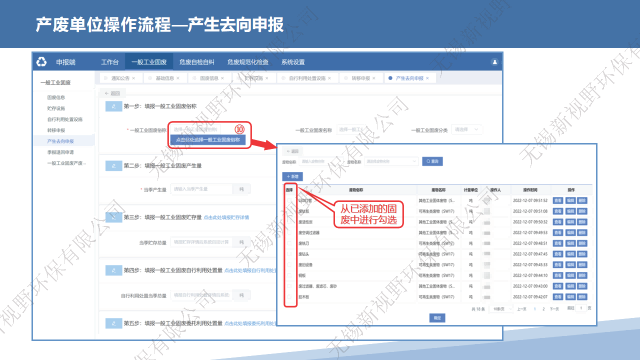640x360 pixels.
Task: Open the user profile icon in header
Action: tap(494, 62)
